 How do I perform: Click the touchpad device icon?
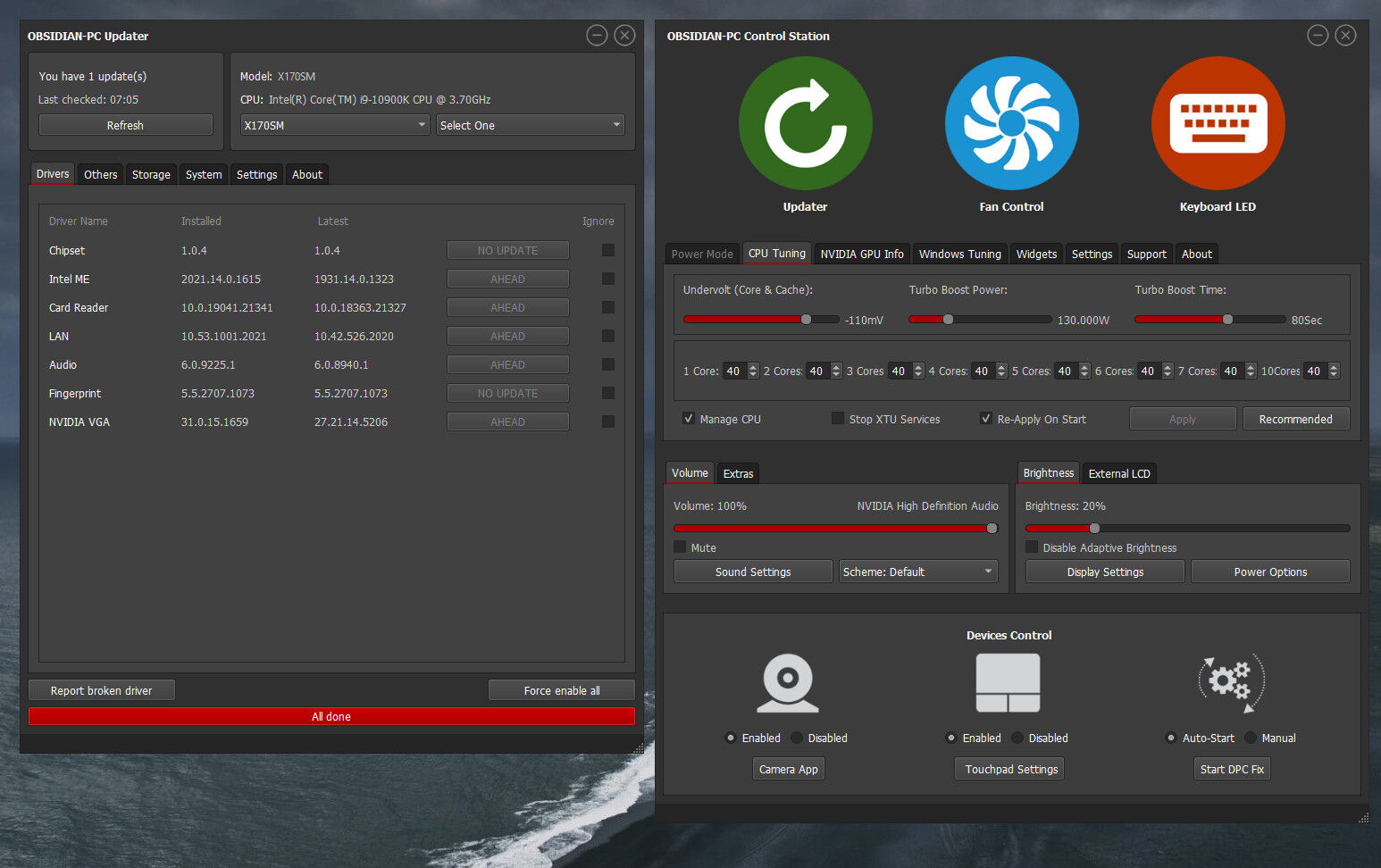click(1008, 683)
